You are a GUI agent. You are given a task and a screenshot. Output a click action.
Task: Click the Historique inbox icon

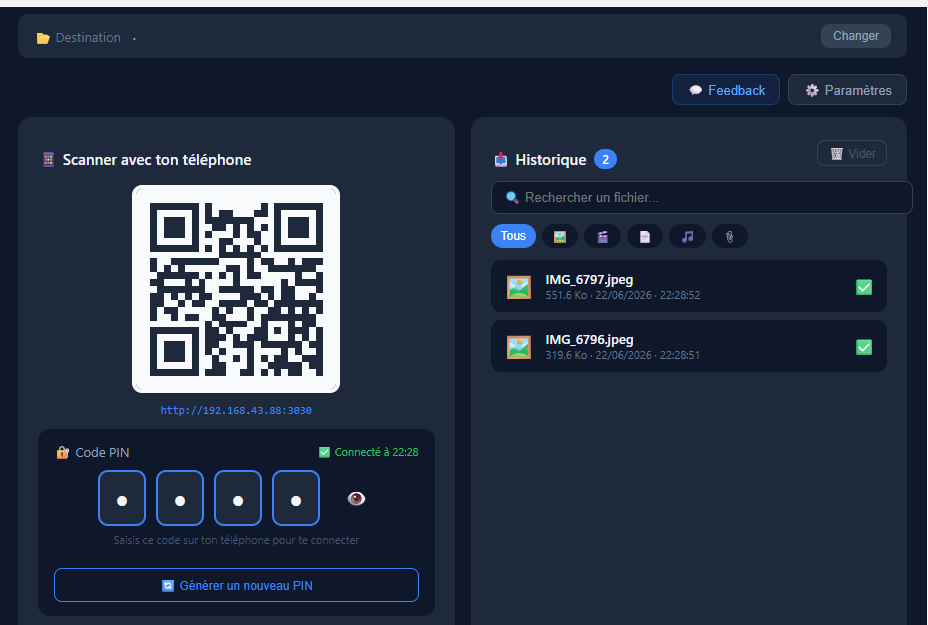tap(501, 160)
